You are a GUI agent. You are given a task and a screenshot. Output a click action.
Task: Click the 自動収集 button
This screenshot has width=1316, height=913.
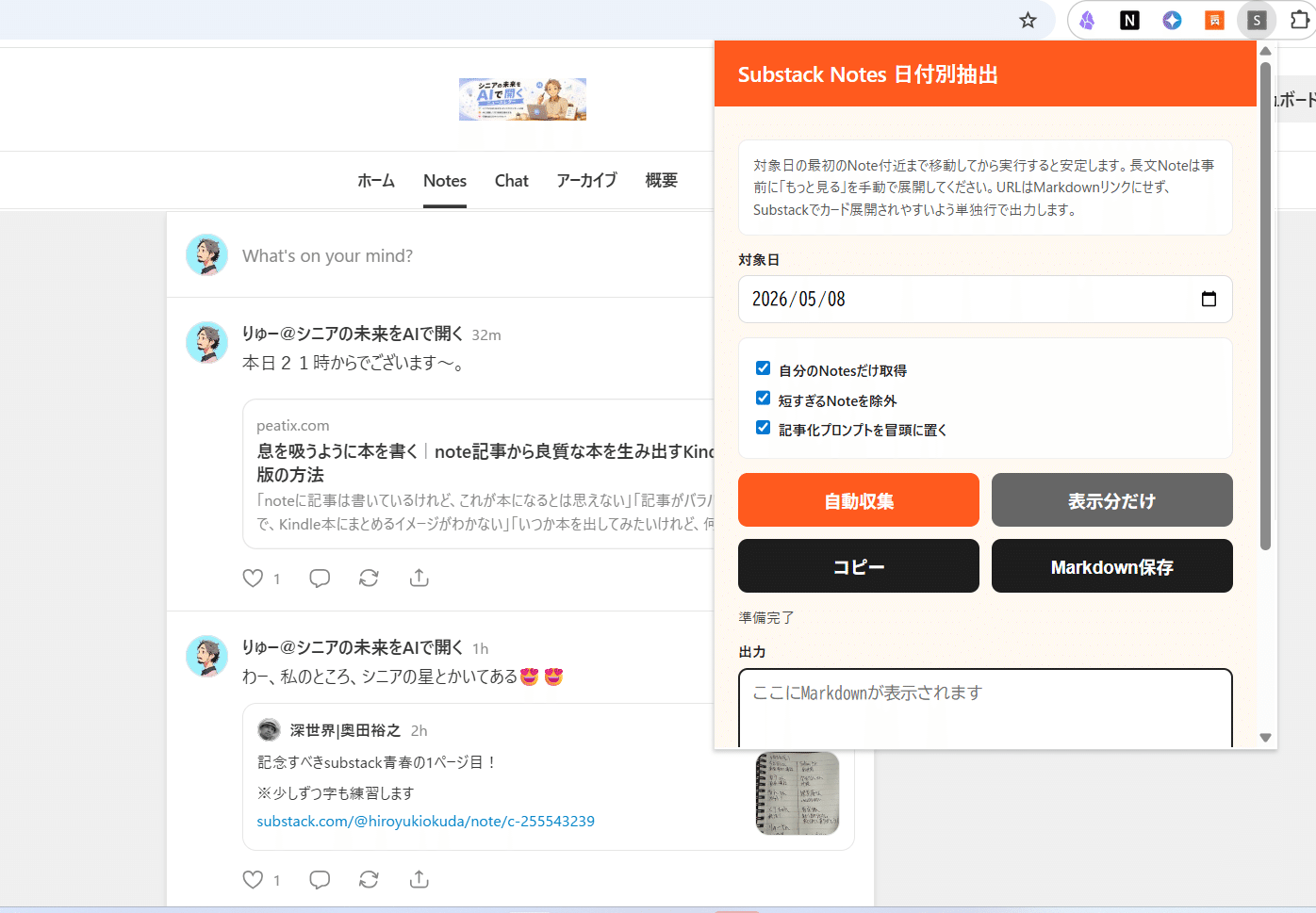pyautogui.click(x=859, y=500)
